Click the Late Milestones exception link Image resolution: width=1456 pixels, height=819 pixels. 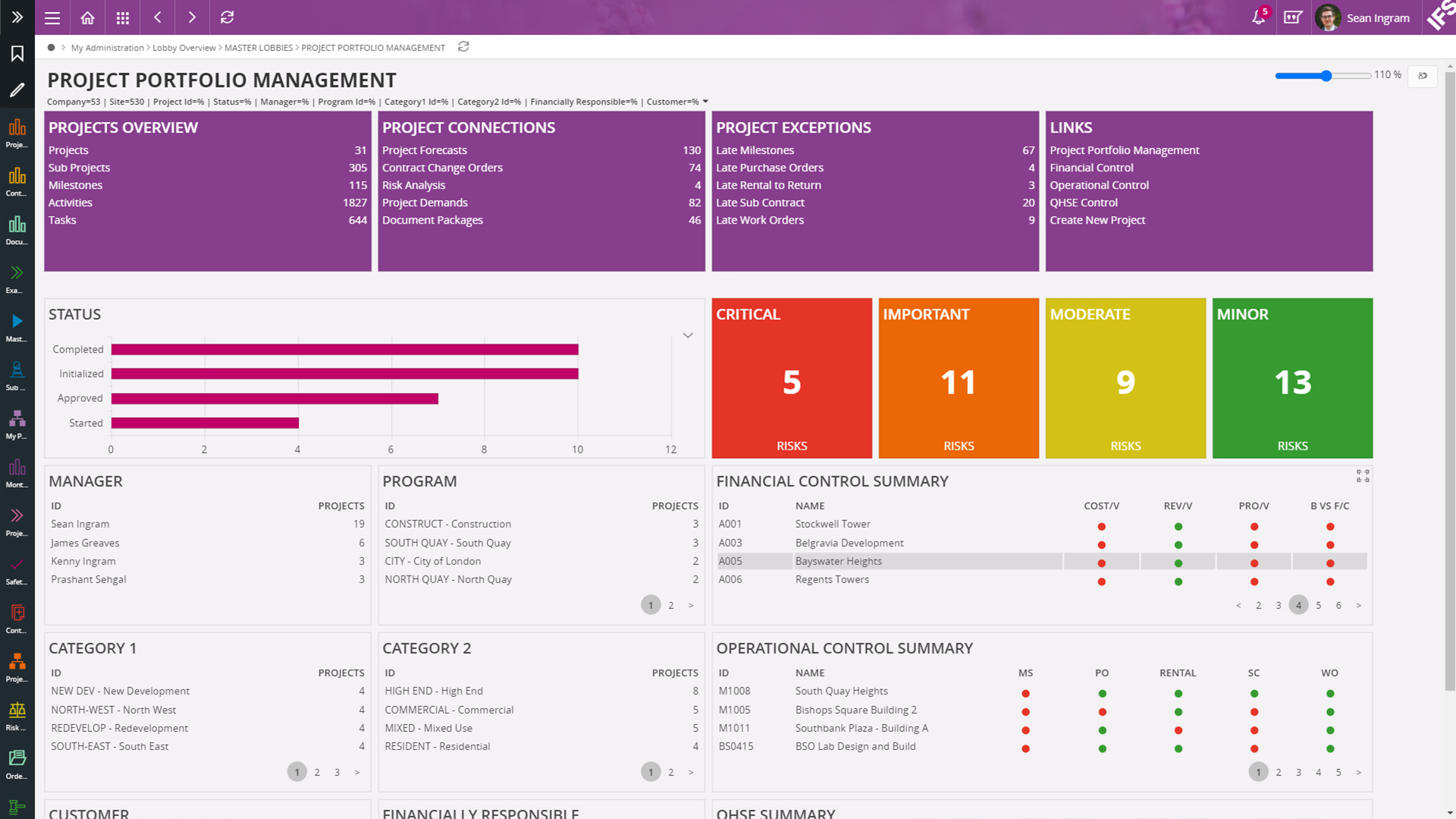pyautogui.click(x=755, y=150)
